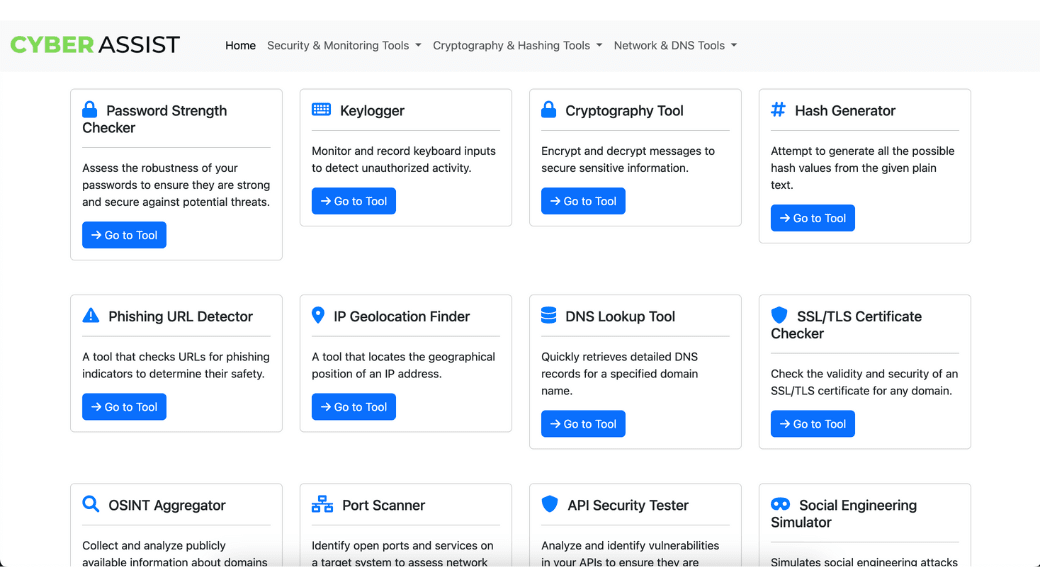Click the shield icon for API Security Tester

(x=549, y=505)
